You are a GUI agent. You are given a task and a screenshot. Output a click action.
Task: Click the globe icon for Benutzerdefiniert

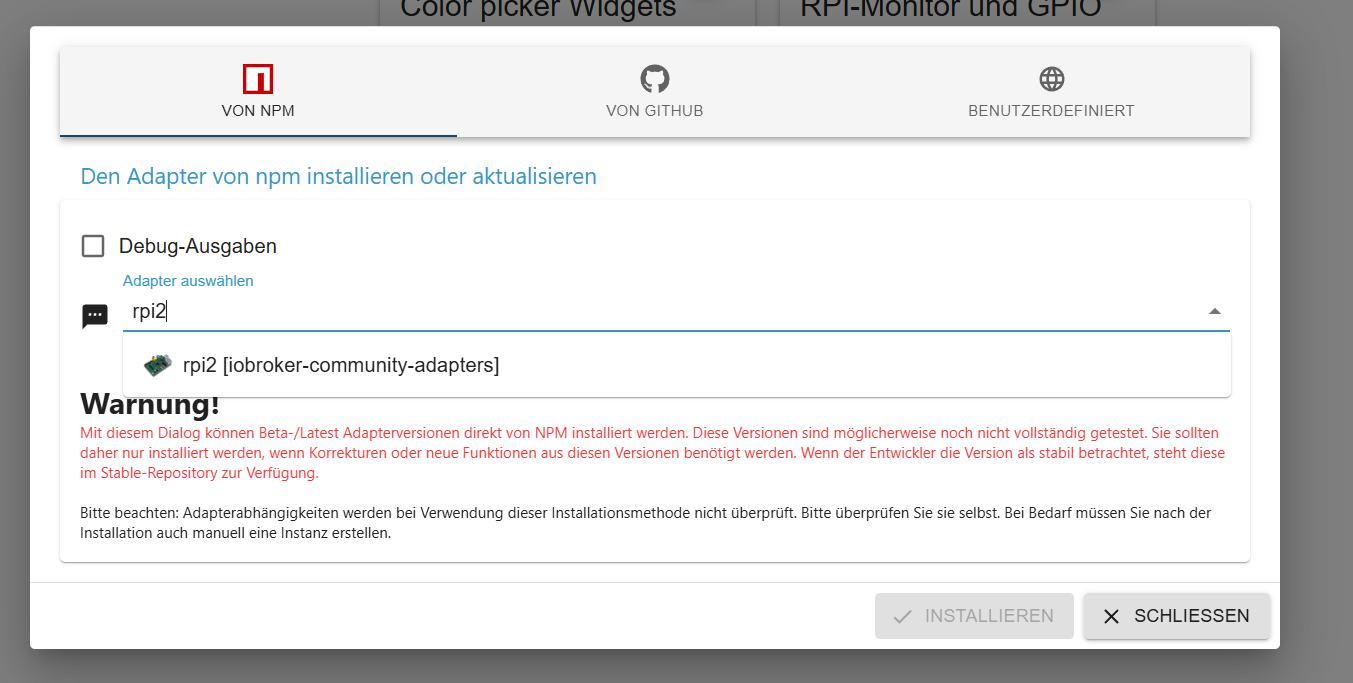pos(1051,79)
